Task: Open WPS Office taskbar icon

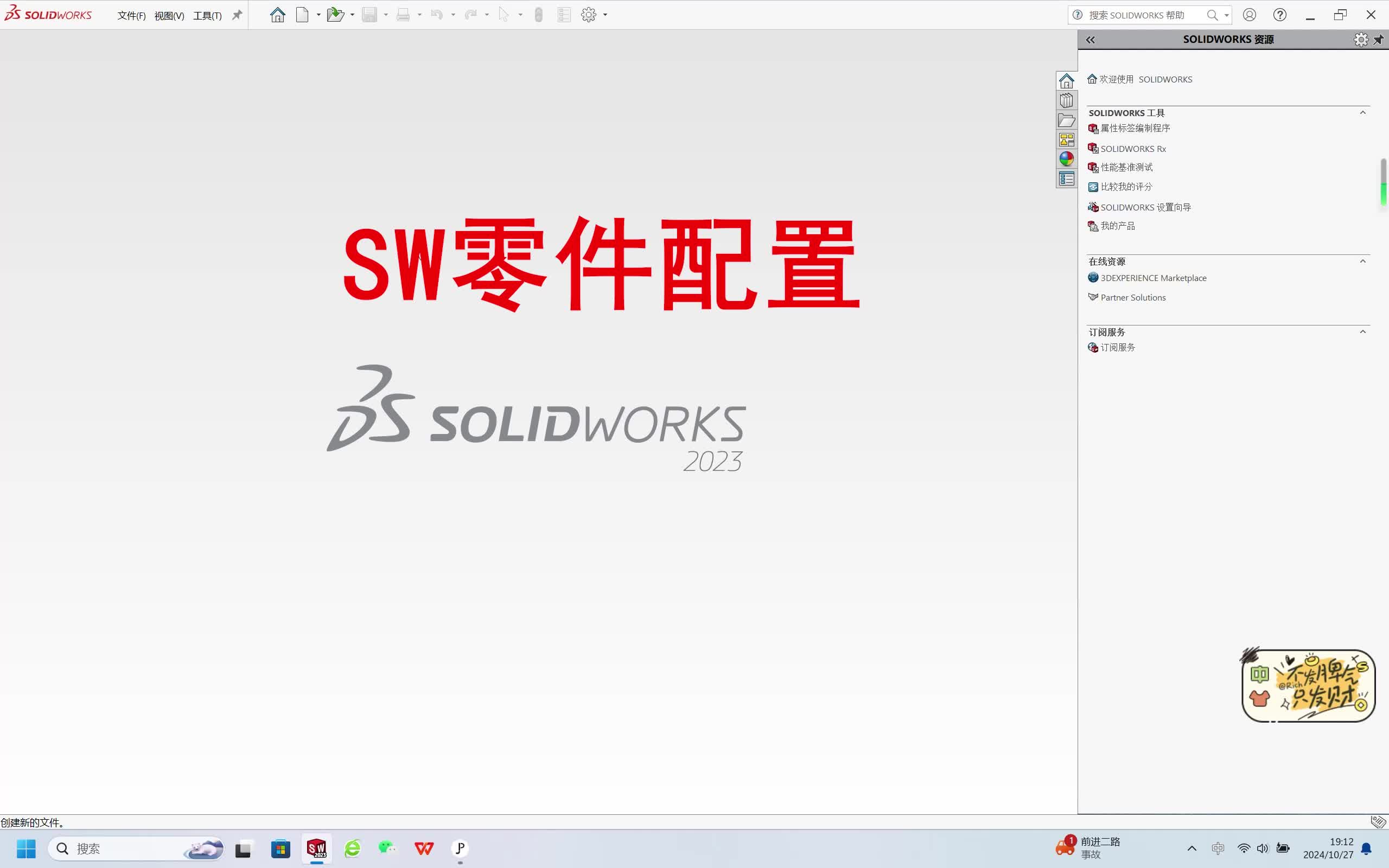Action: [x=424, y=848]
